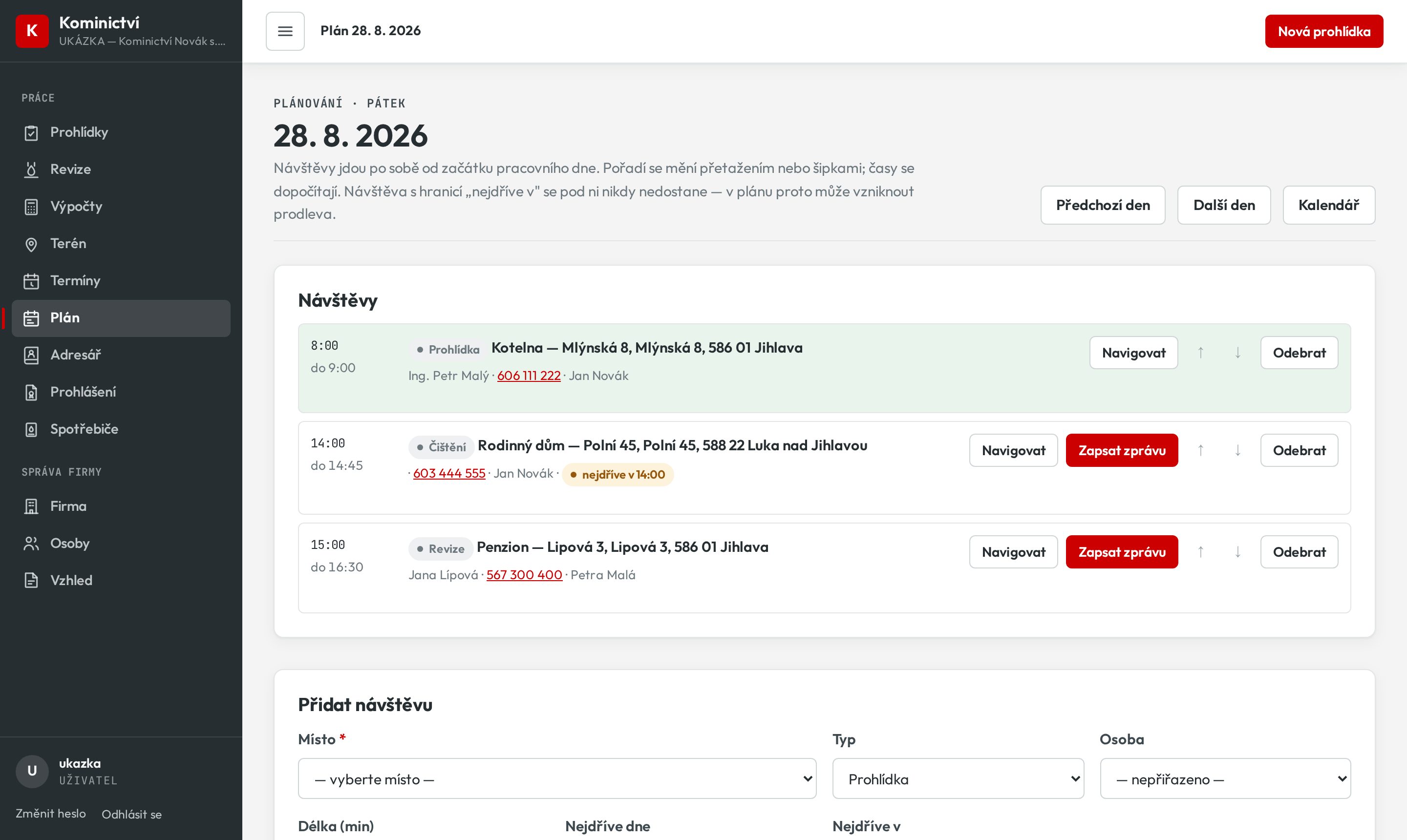Remove the Kotelna visit with Odebrat
Viewport: 1407px width, 840px height.
[x=1299, y=353]
